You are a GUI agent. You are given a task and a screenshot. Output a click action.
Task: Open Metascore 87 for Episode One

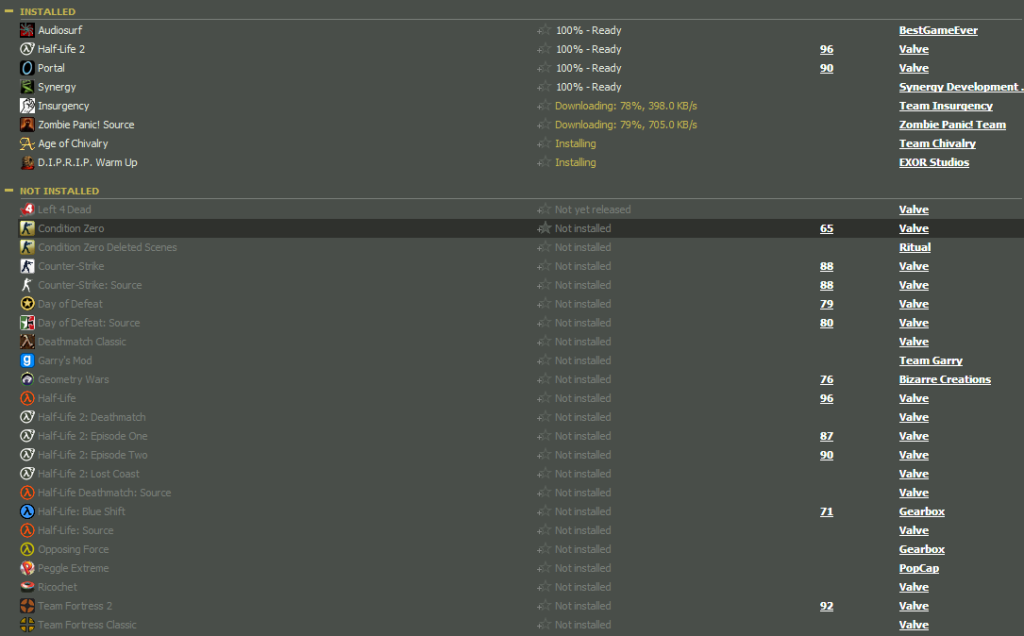click(827, 436)
